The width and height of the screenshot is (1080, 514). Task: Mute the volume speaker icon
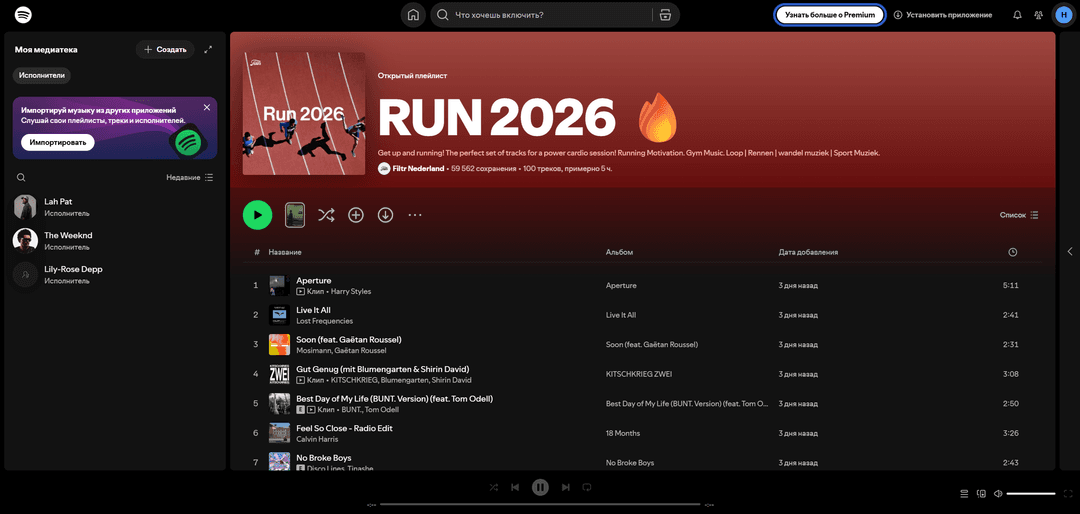click(998, 493)
